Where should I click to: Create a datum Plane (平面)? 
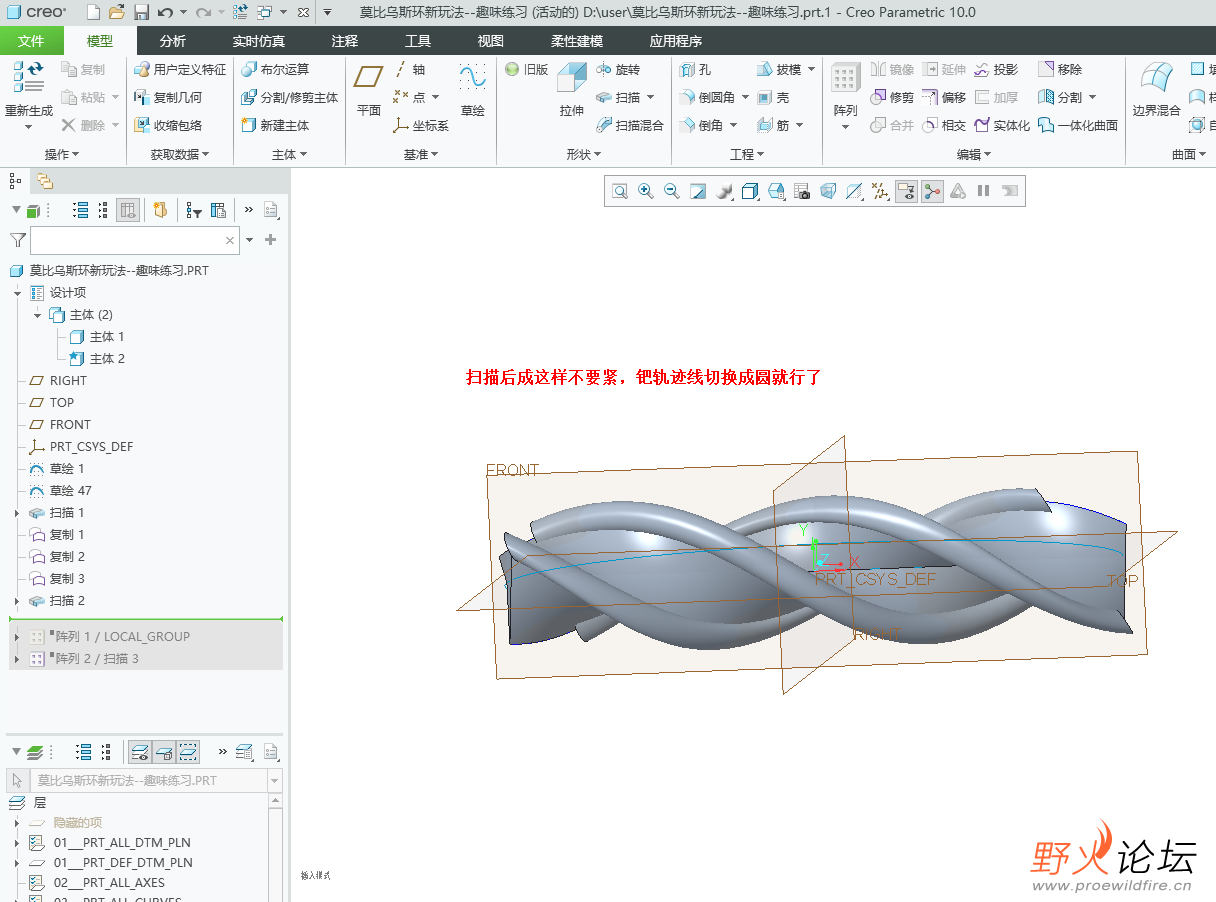[369, 90]
